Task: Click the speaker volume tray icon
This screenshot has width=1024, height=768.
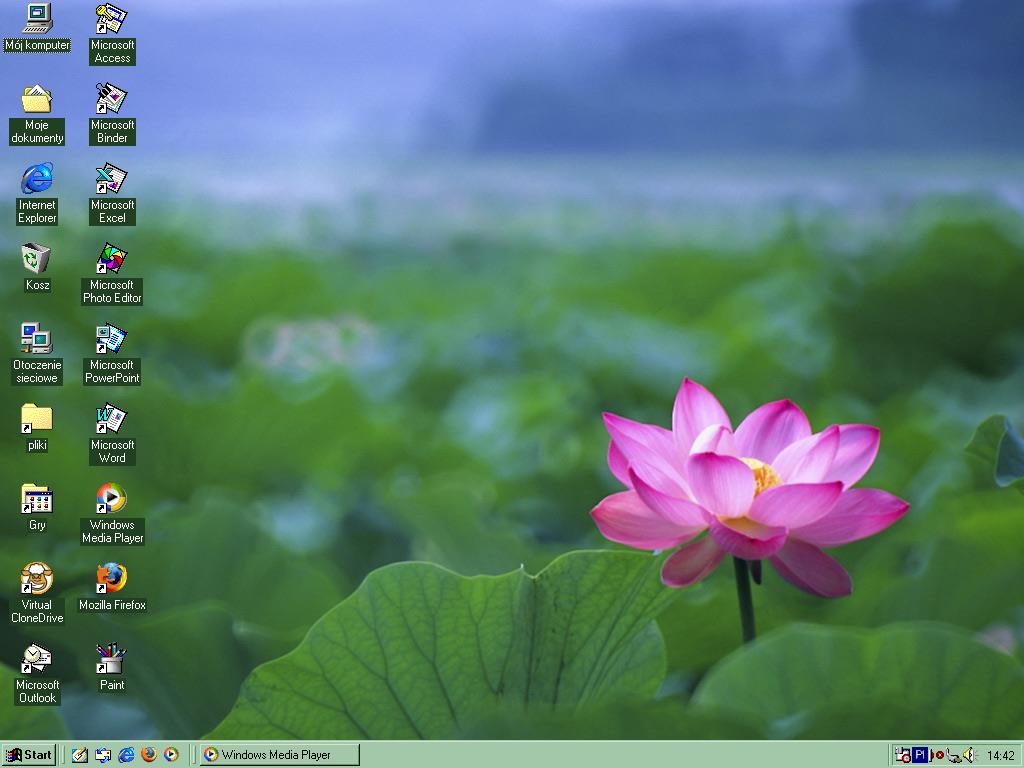Action: pyautogui.click(x=968, y=755)
